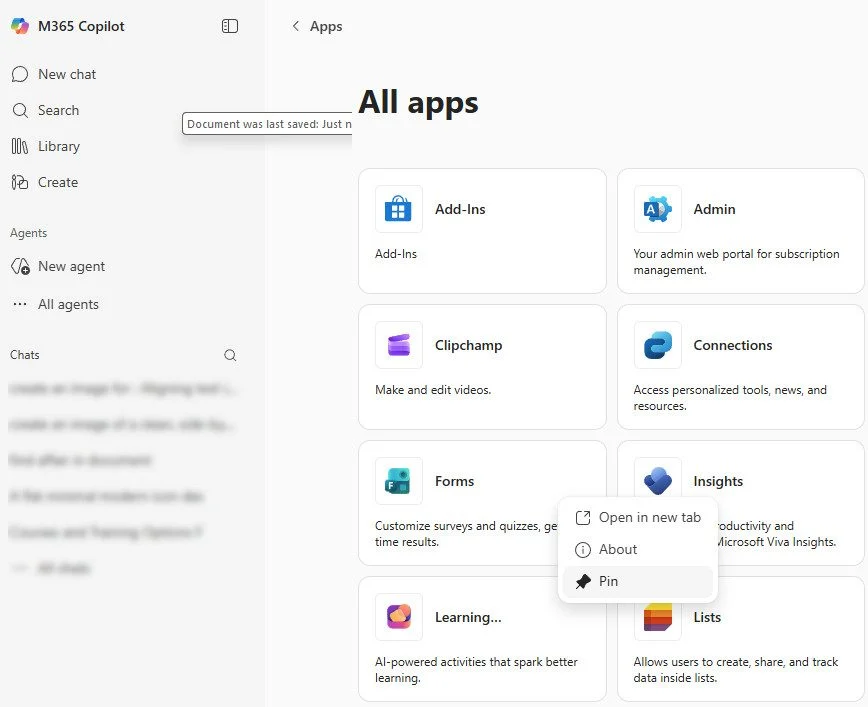The image size is (868, 707).
Task: Click the M365 Copilot logo icon
Action: click(20, 26)
